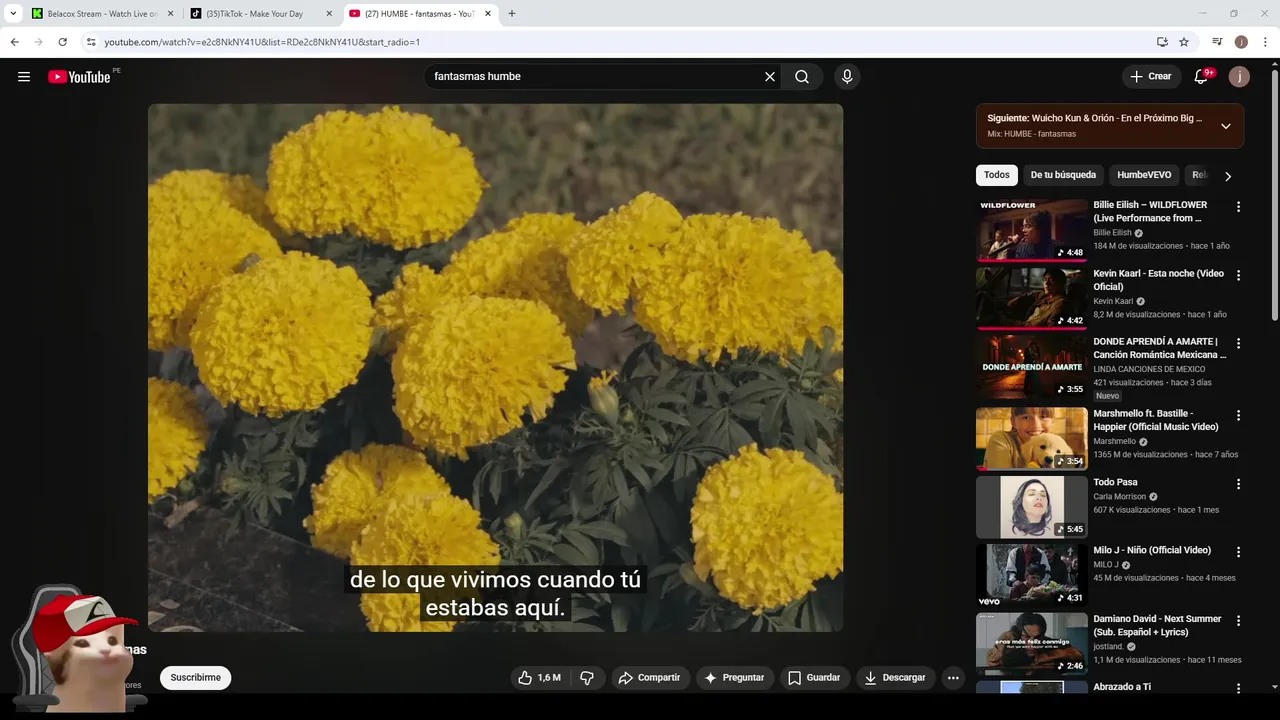The width and height of the screenshot is (1280, 720).
Task: Click the address bar URL
Action: [262, 42]
